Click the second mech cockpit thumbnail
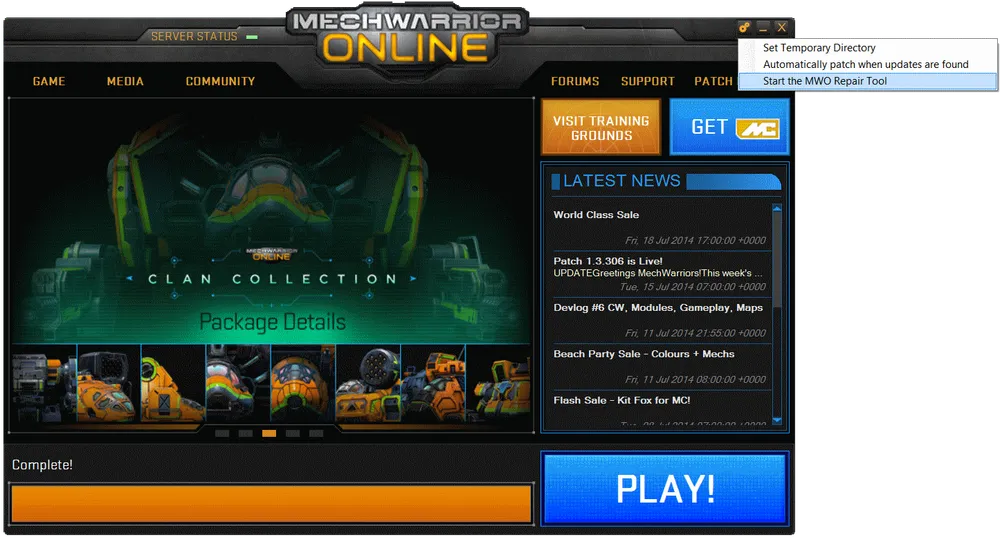 (x=109, y=383)
